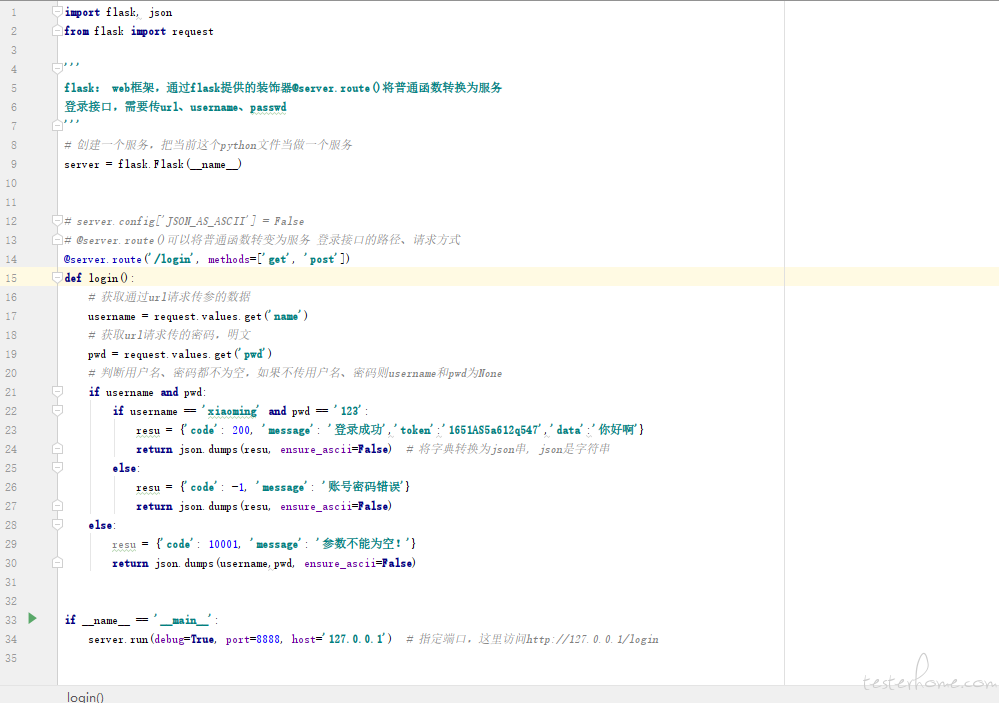This screenshot has width=999, height=703.
Task: Click the green run arrow at line 33
Action: coord(32,618)
